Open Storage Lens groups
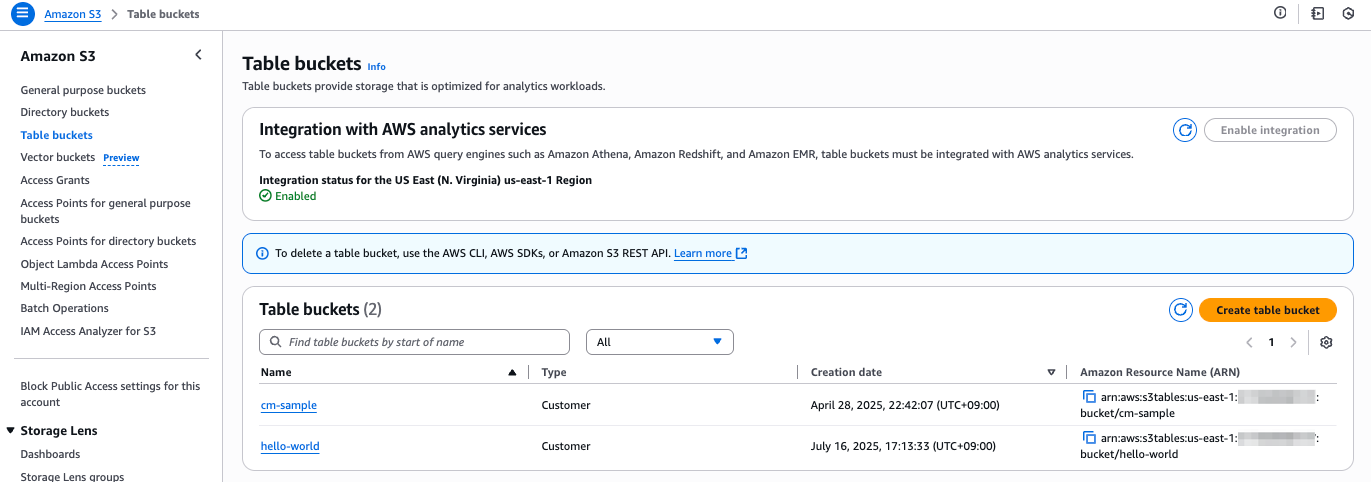 click(72, 476)
